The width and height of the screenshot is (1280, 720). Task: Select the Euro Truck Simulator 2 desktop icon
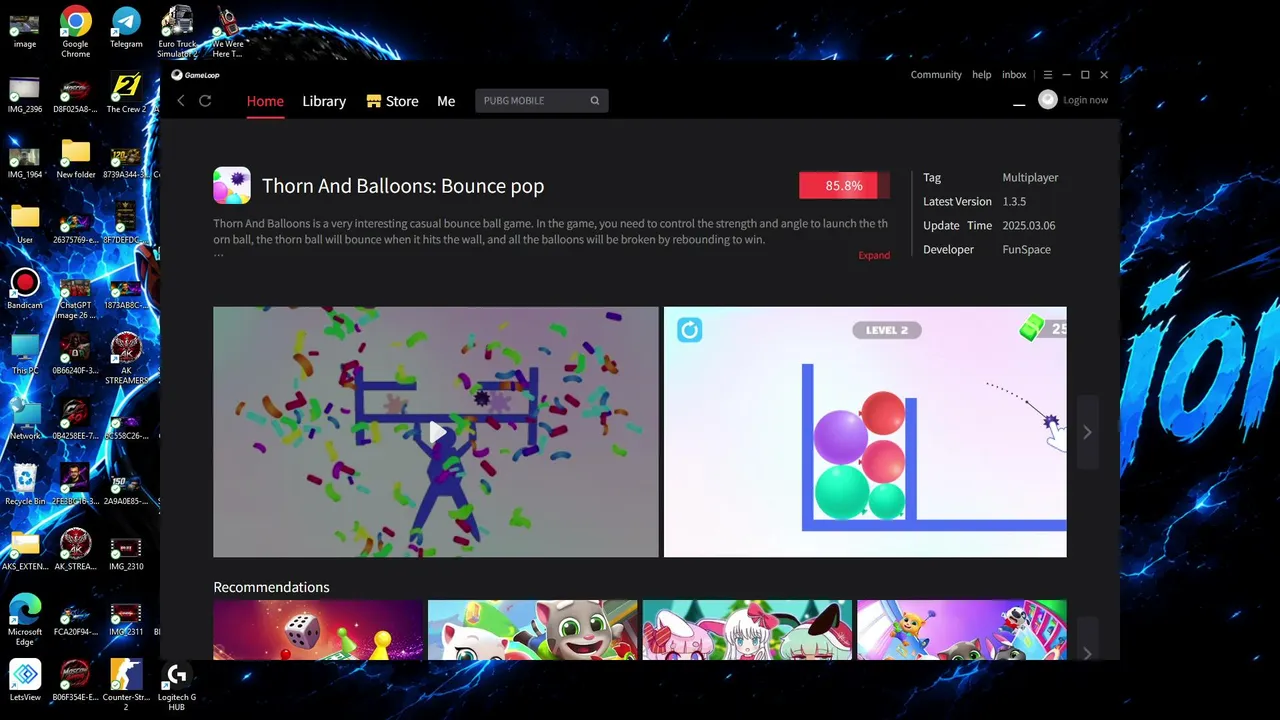click(177, 32)
